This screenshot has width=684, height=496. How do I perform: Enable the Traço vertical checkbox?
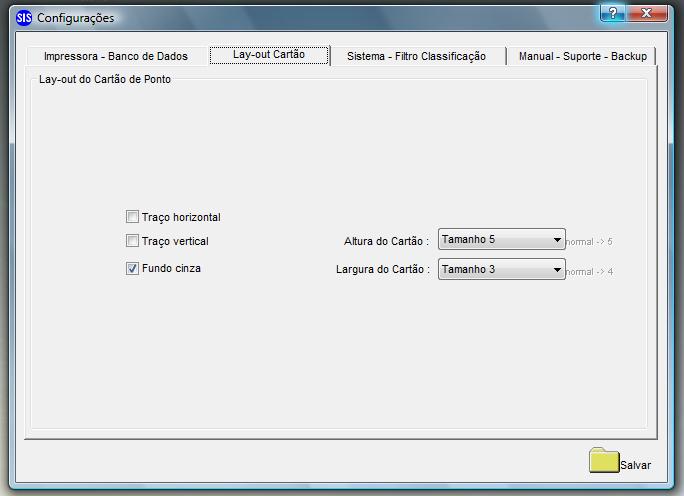pyautogui.click(x=132, y=241)
